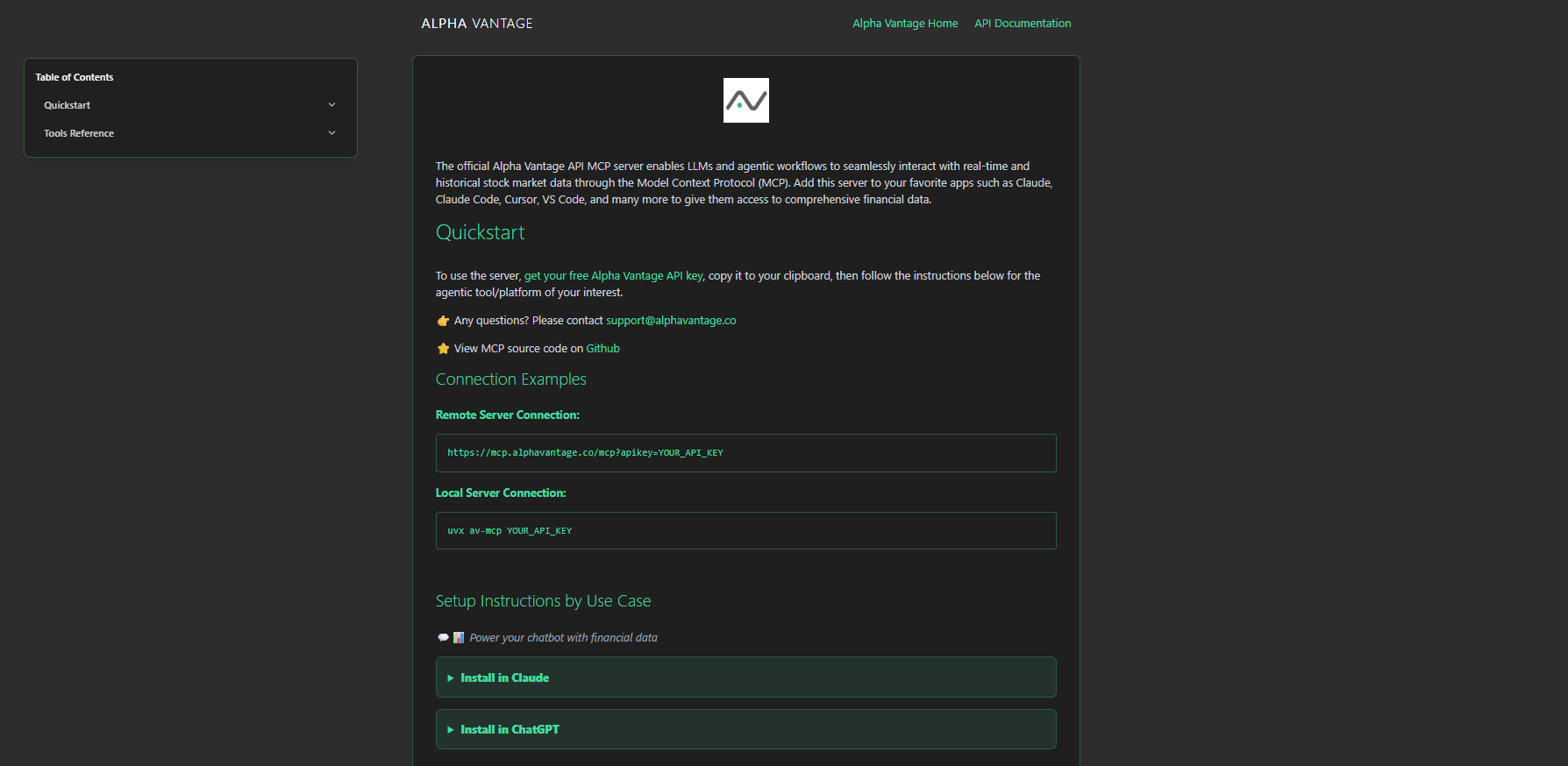This screenshot has width=1568, height=766.
Task: Expand the Tools Reference chevron
Action: point(331,133)
